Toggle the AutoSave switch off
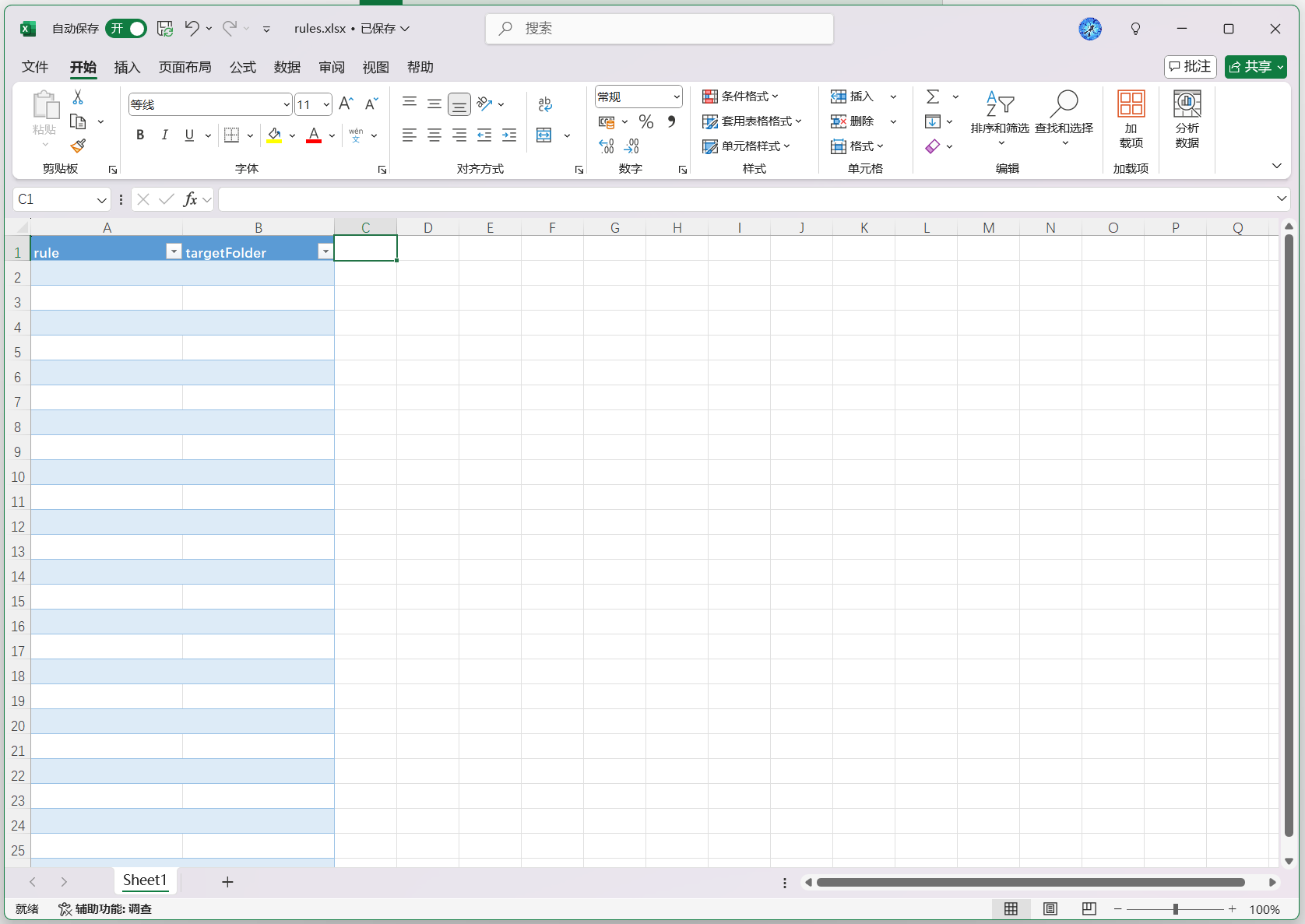The width and height of the screenshot is (1305, 924). (x=126, y=29)
